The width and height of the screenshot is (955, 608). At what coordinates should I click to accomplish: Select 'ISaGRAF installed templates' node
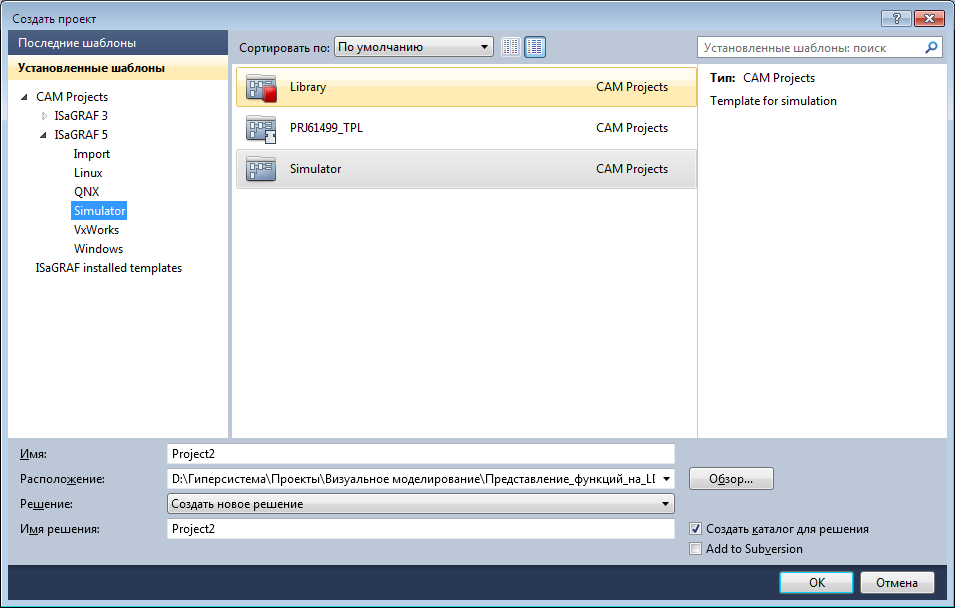[x=108, y=268]
